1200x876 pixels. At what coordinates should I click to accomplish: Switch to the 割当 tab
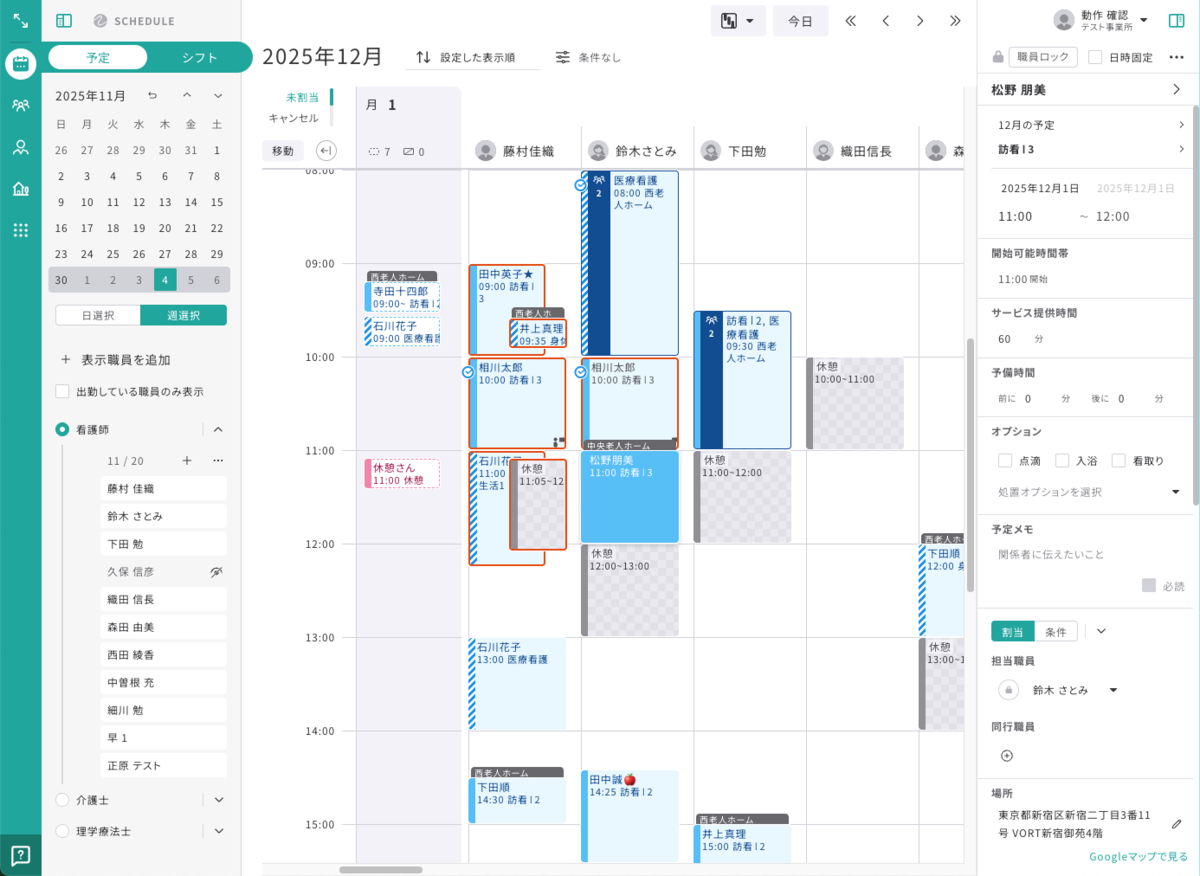coord(1012,631)
